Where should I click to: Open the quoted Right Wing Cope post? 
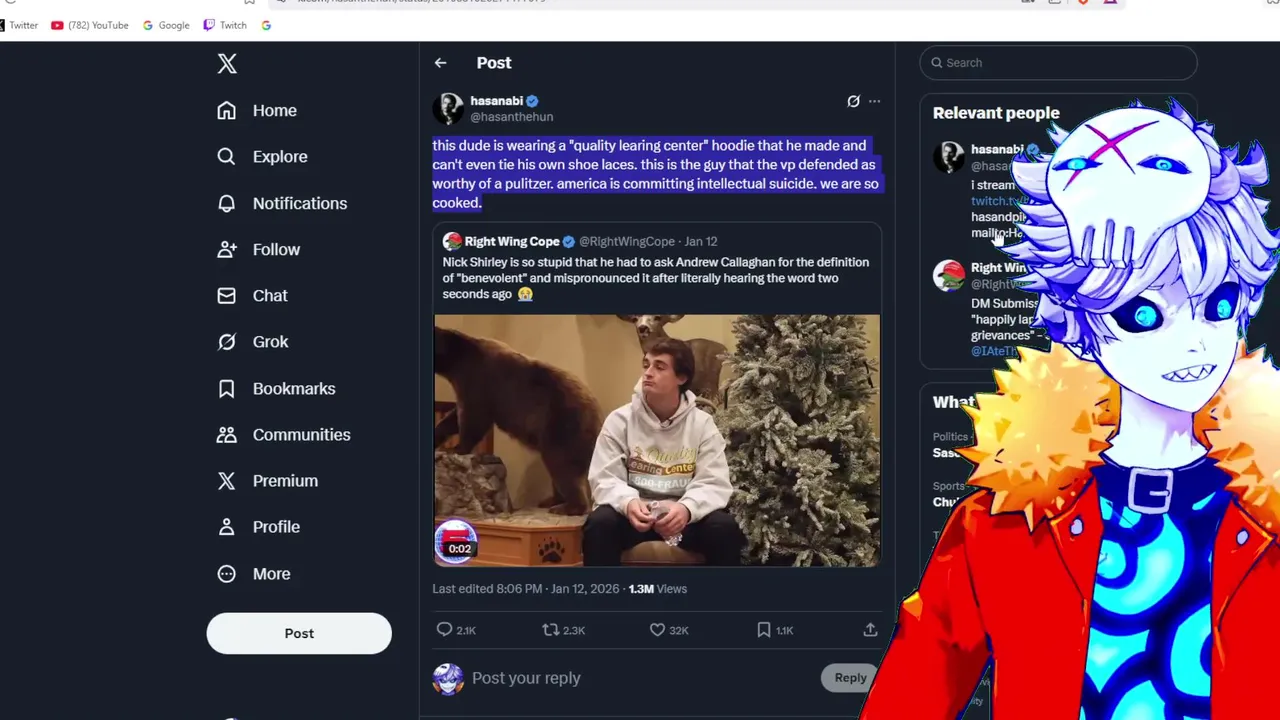click(656, 397)
